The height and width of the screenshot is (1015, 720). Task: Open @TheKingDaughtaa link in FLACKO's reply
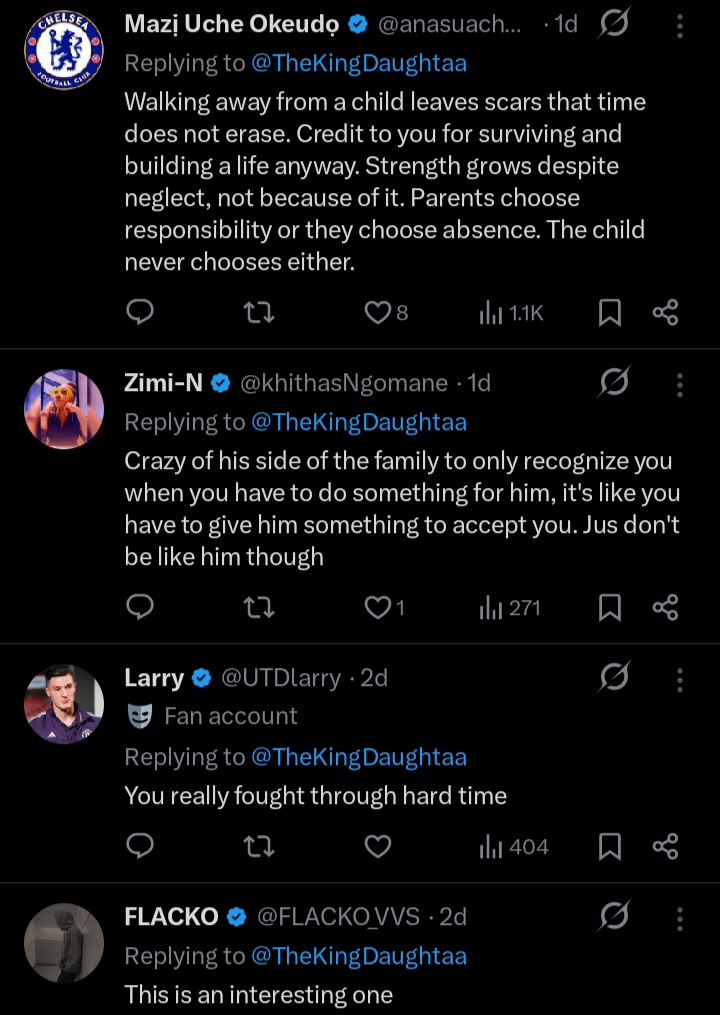pyautogui.click(x=359, y=956)
